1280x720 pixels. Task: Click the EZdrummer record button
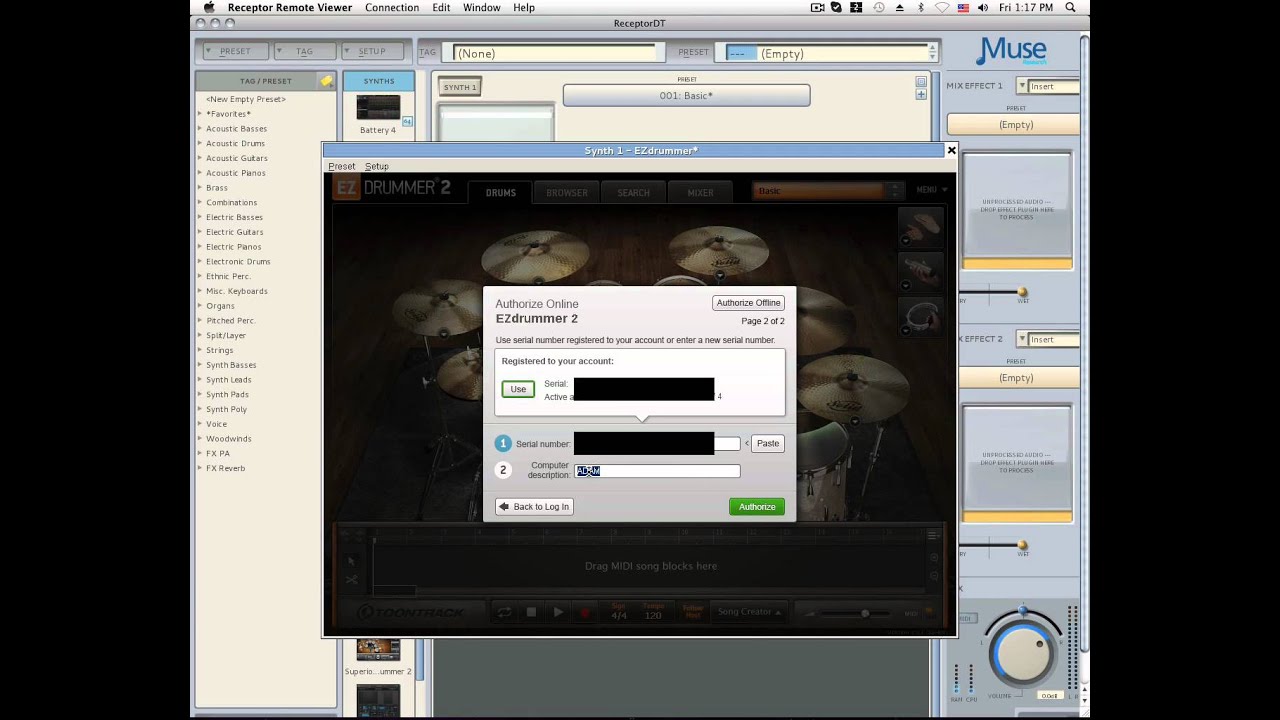coord(585,612)
